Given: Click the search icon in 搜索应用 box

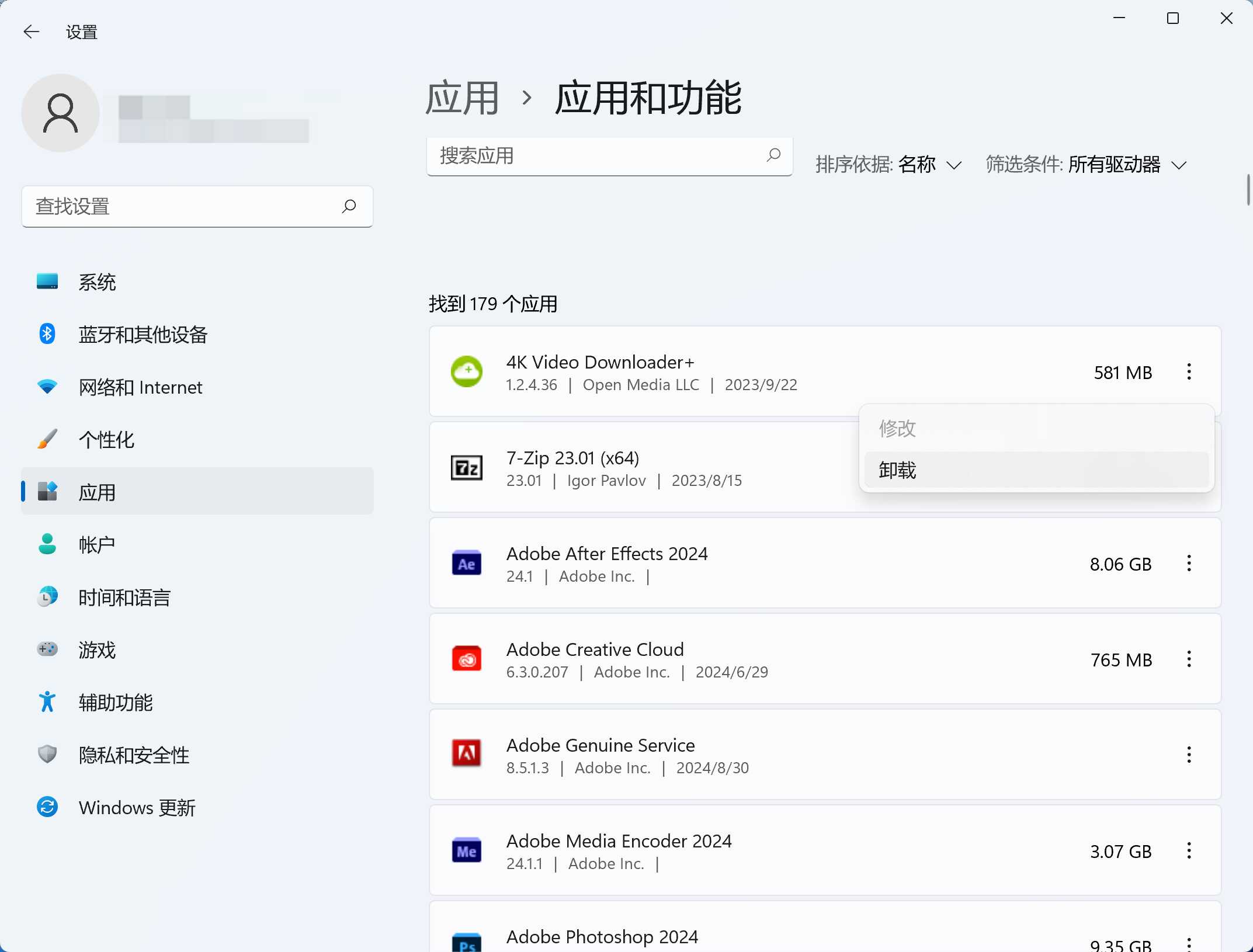Looking at the screenshot, I should [773, 155].
